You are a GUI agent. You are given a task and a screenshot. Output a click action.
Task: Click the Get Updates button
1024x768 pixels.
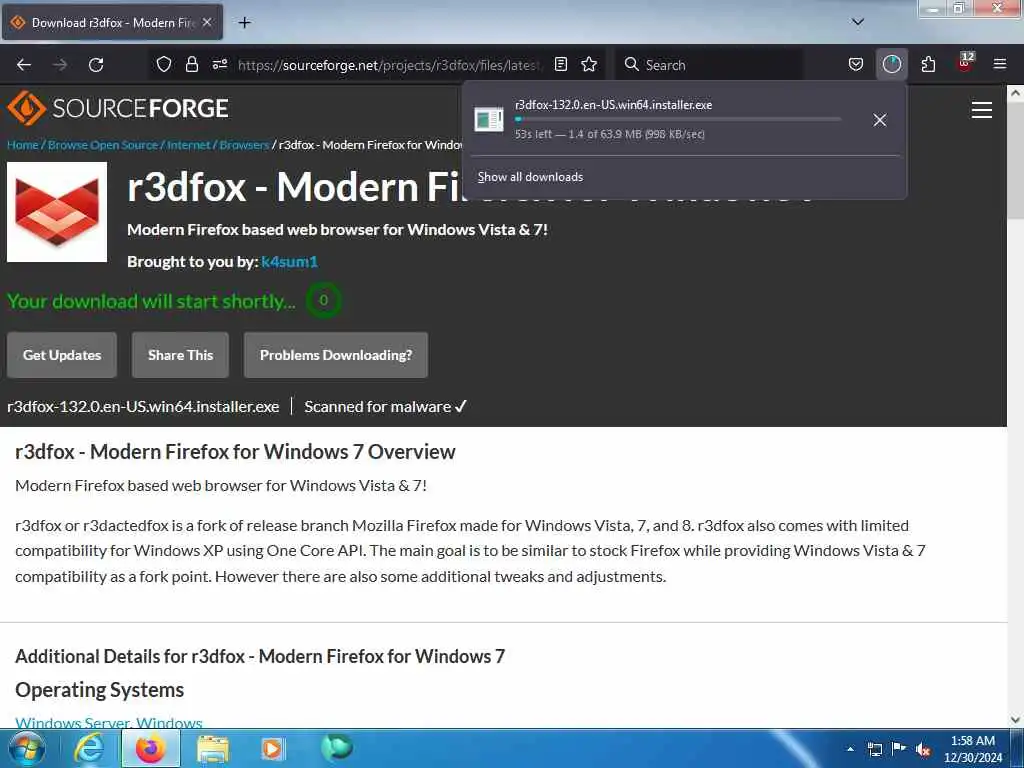(x=62, y=355)
